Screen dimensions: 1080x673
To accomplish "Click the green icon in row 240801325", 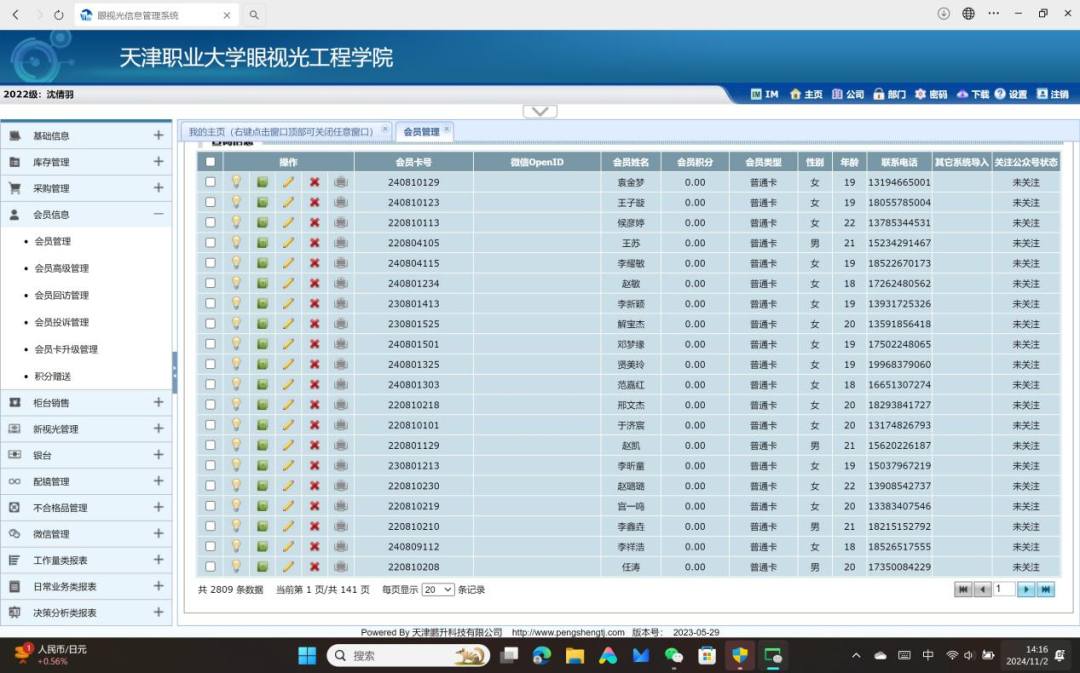I will (x=262, y=364).
